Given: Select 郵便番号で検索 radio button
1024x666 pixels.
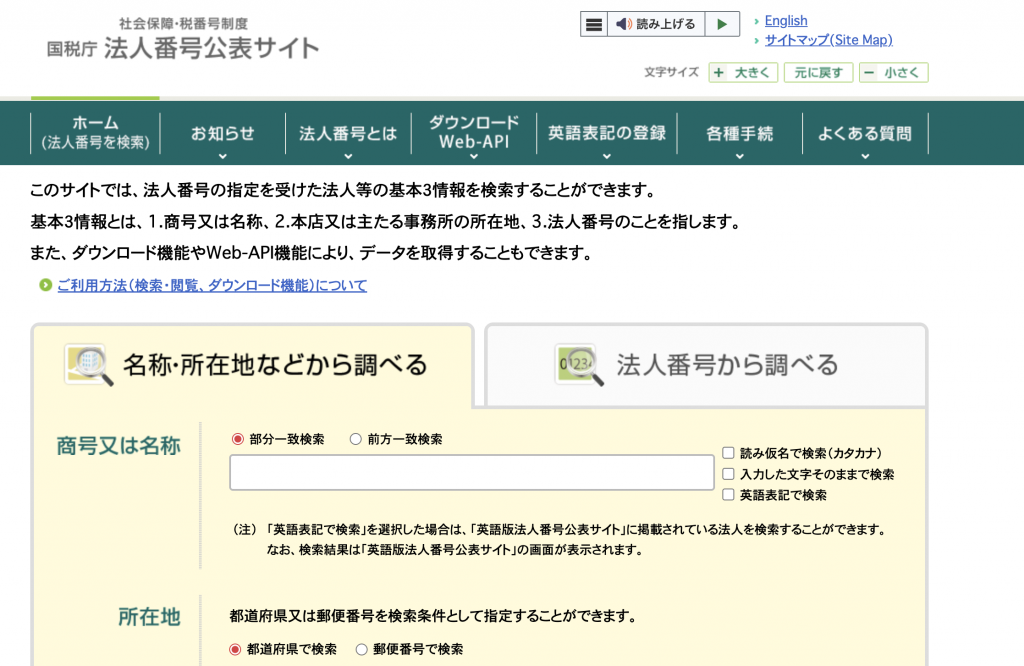Looking at the screenshot, I should point(362,649).
